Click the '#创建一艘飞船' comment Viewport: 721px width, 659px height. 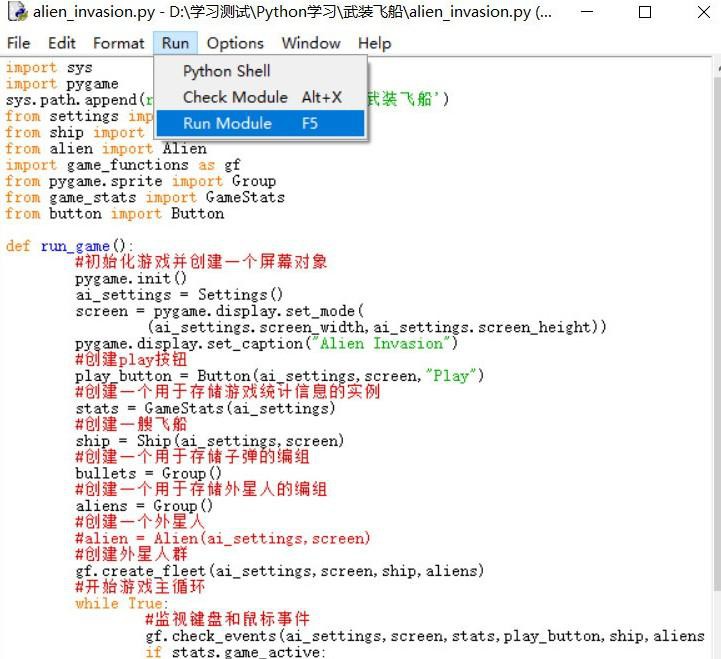click(x=131, y=424)
